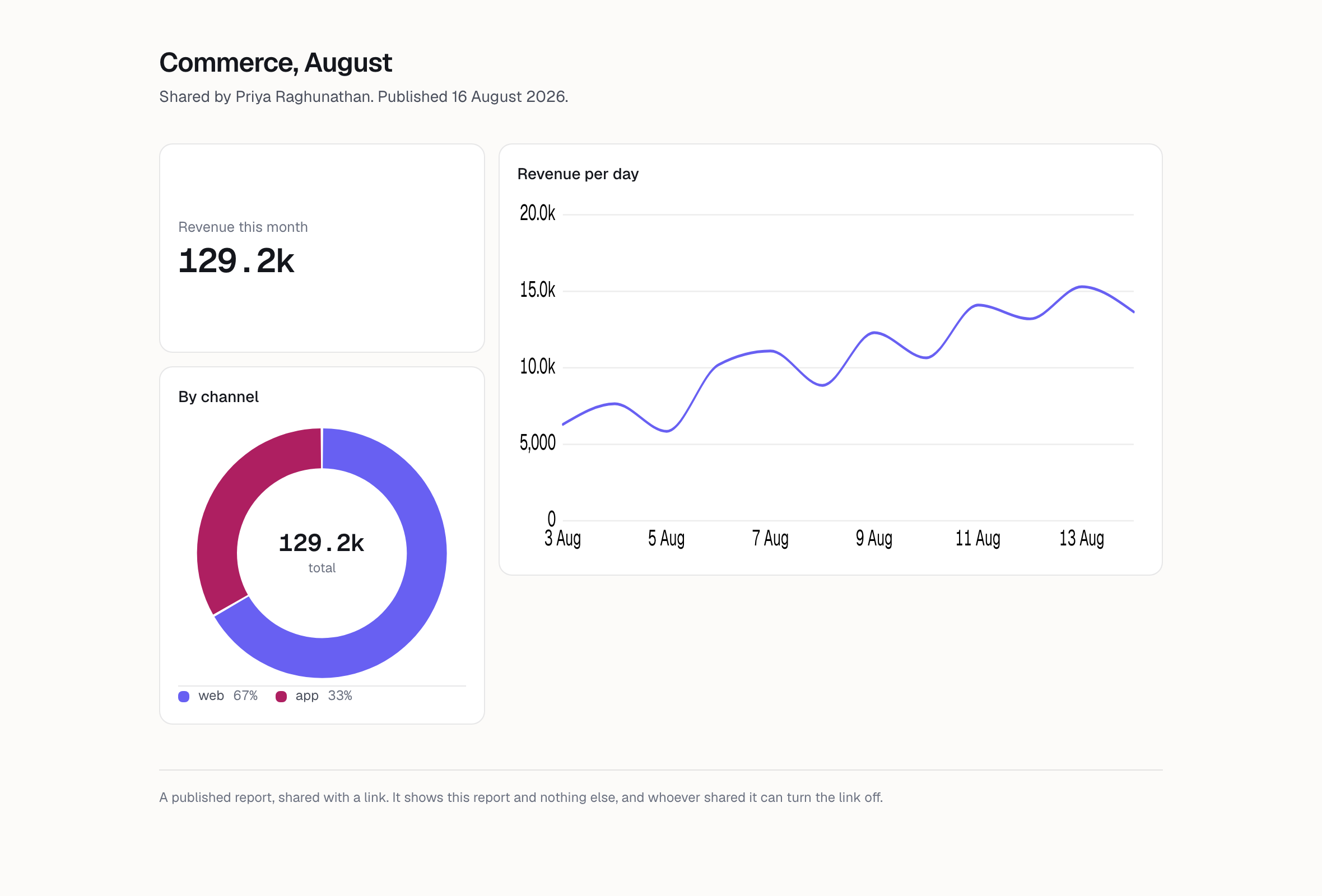Click the 7 Aug x-axis label
The height and width of the screenshot is (896, 1322).
click(770, 538)
